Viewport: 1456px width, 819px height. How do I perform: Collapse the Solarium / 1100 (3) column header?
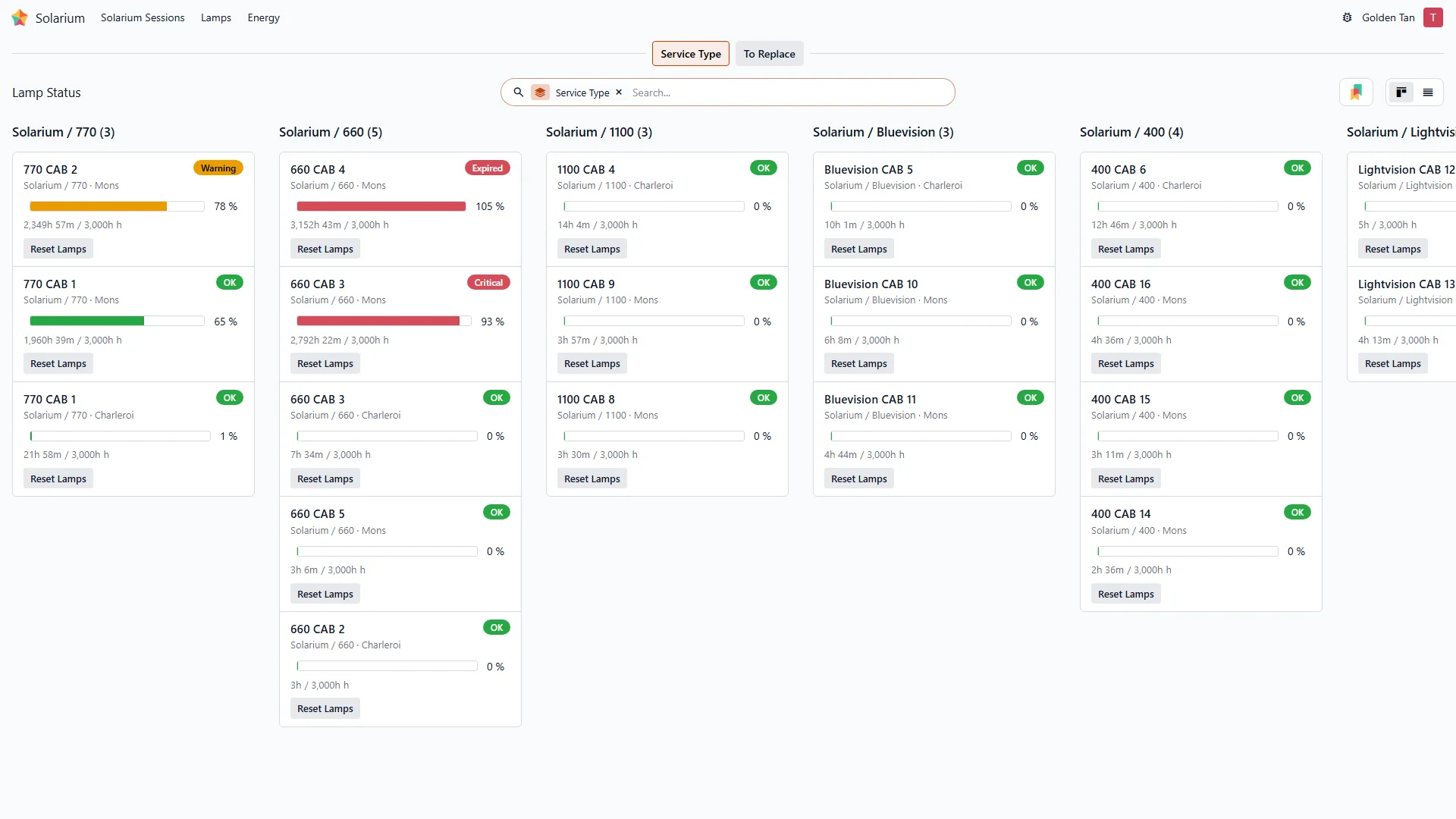point(599,132)
